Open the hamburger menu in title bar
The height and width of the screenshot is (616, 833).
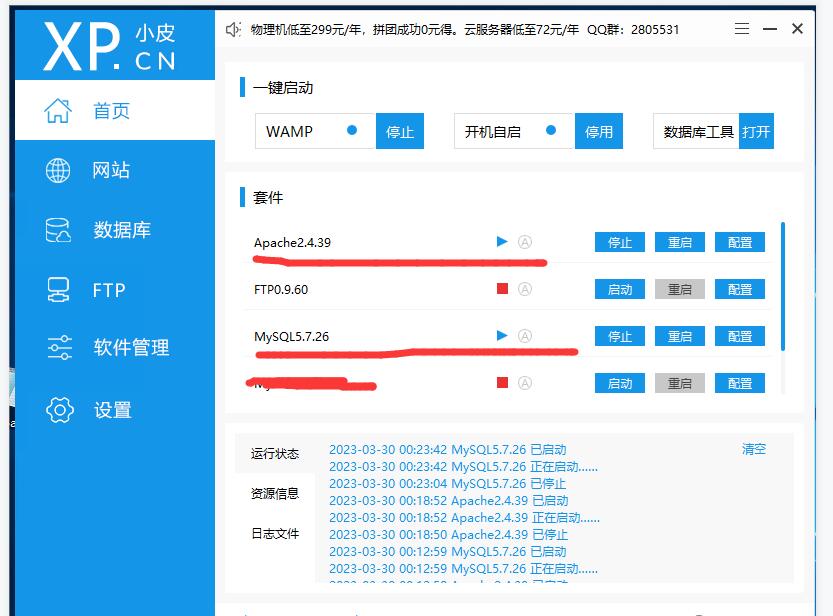(742, 29)
